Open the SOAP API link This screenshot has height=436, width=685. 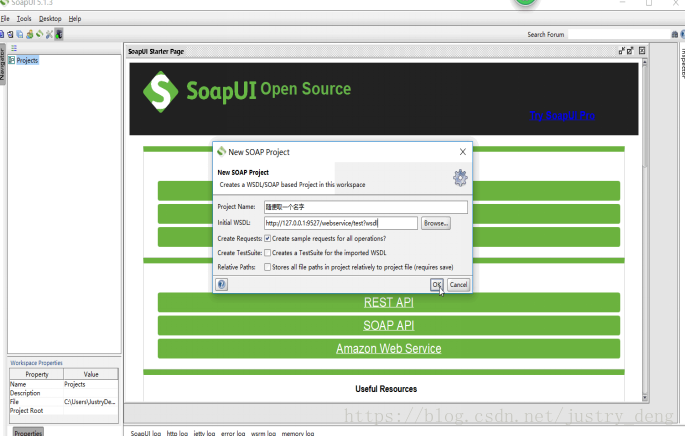click(x=388, y=325)
